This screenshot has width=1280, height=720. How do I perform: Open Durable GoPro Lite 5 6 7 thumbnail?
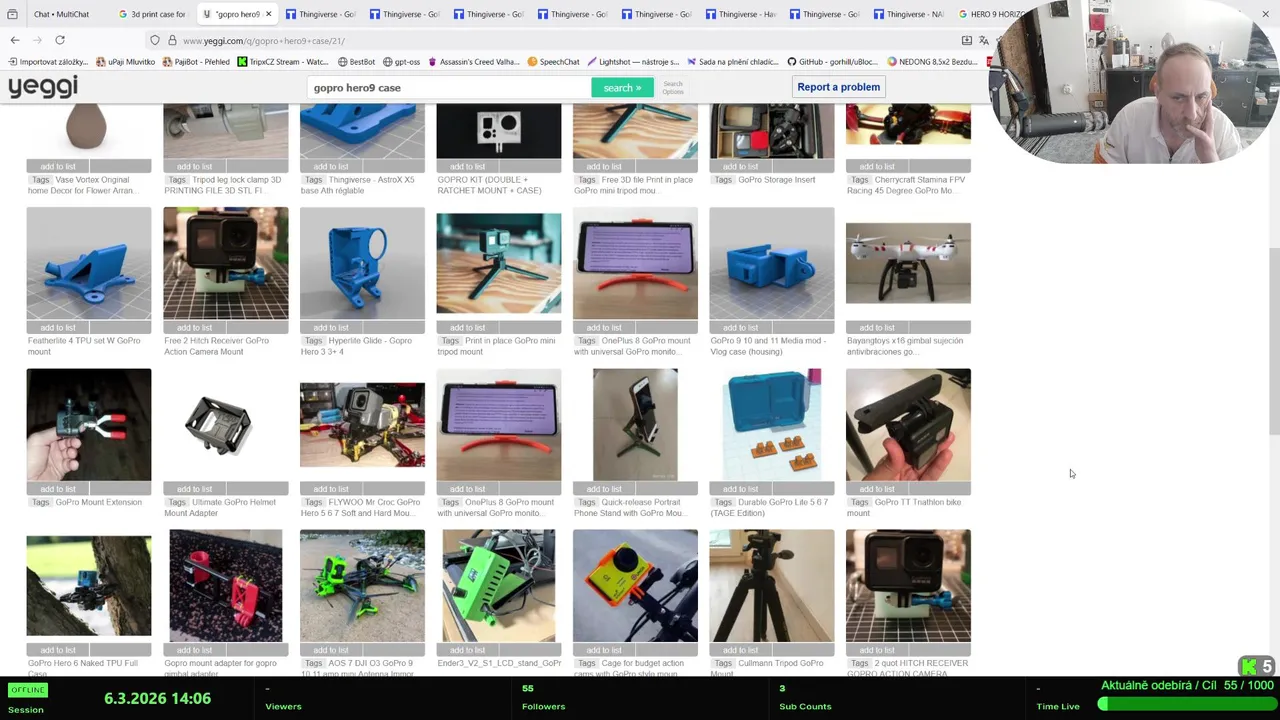click(x=772, y=425)
